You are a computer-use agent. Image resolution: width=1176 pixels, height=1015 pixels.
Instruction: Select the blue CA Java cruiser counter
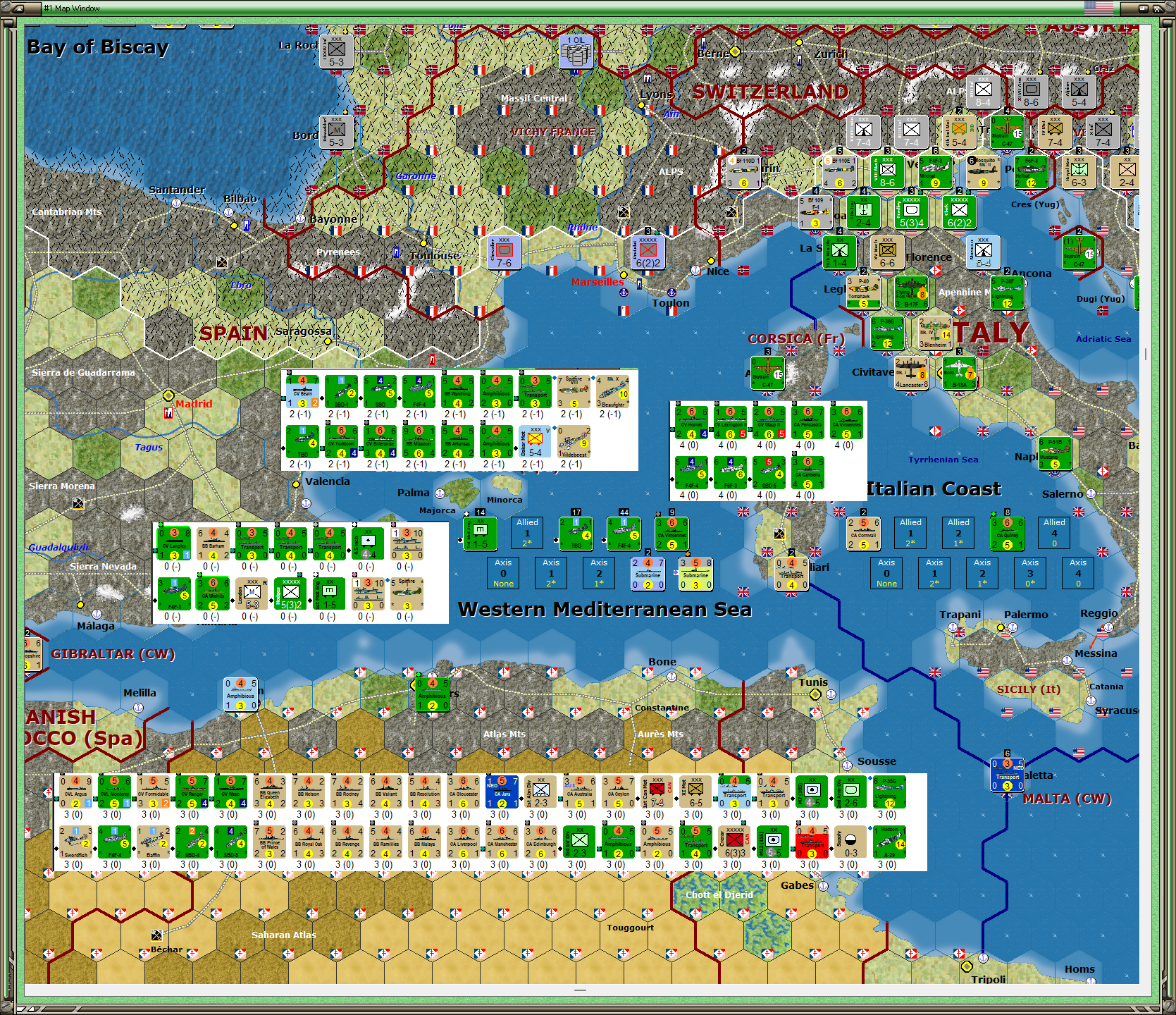[502, 792]
